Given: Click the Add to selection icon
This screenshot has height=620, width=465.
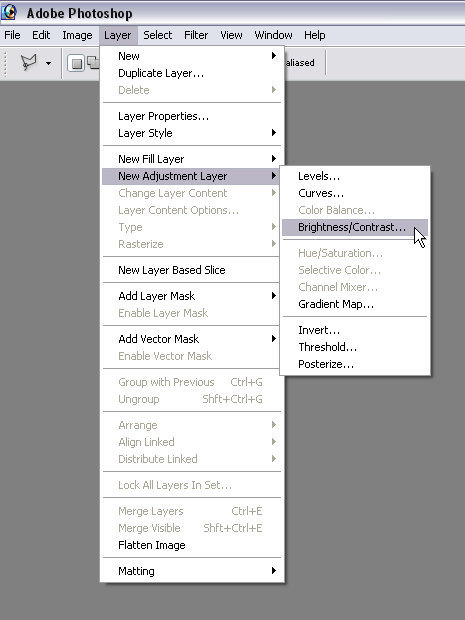Looking at the screenshot, I should (93, 63).
